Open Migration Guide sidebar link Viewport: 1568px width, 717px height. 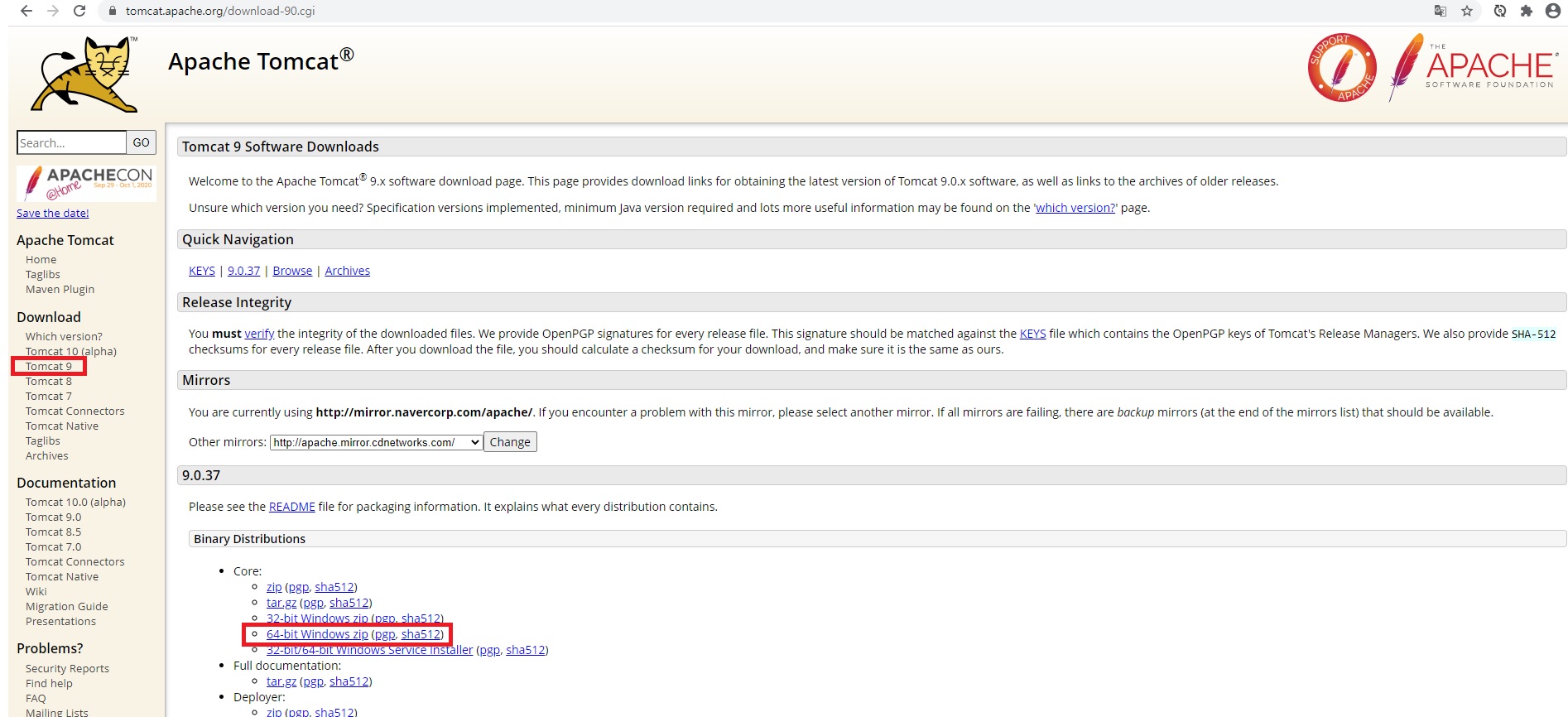point(67,606)
